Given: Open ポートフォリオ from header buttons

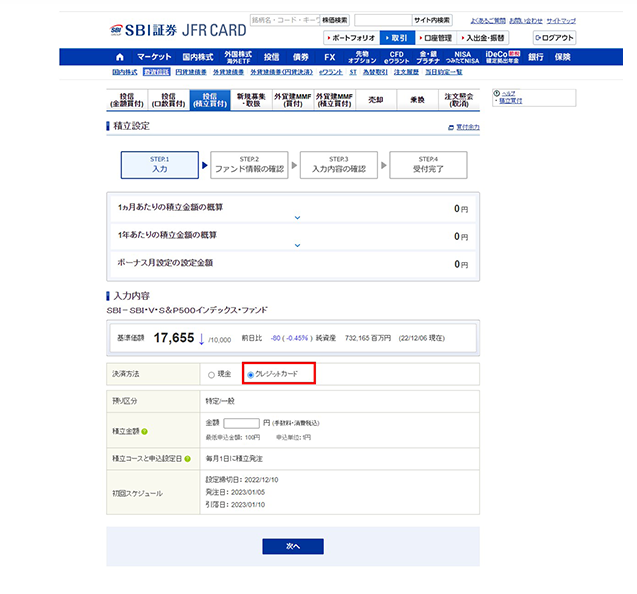Looking at the screenshot, I should pos(350,37).
